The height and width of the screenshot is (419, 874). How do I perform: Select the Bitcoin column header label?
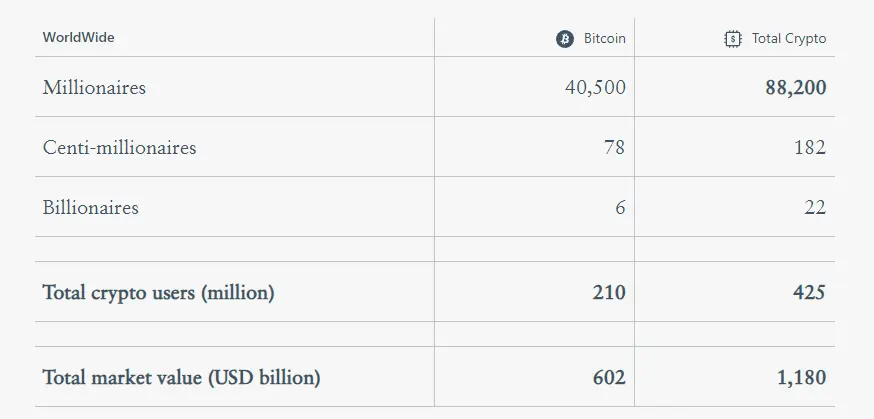pyautogui.click(x=605, y=38)
